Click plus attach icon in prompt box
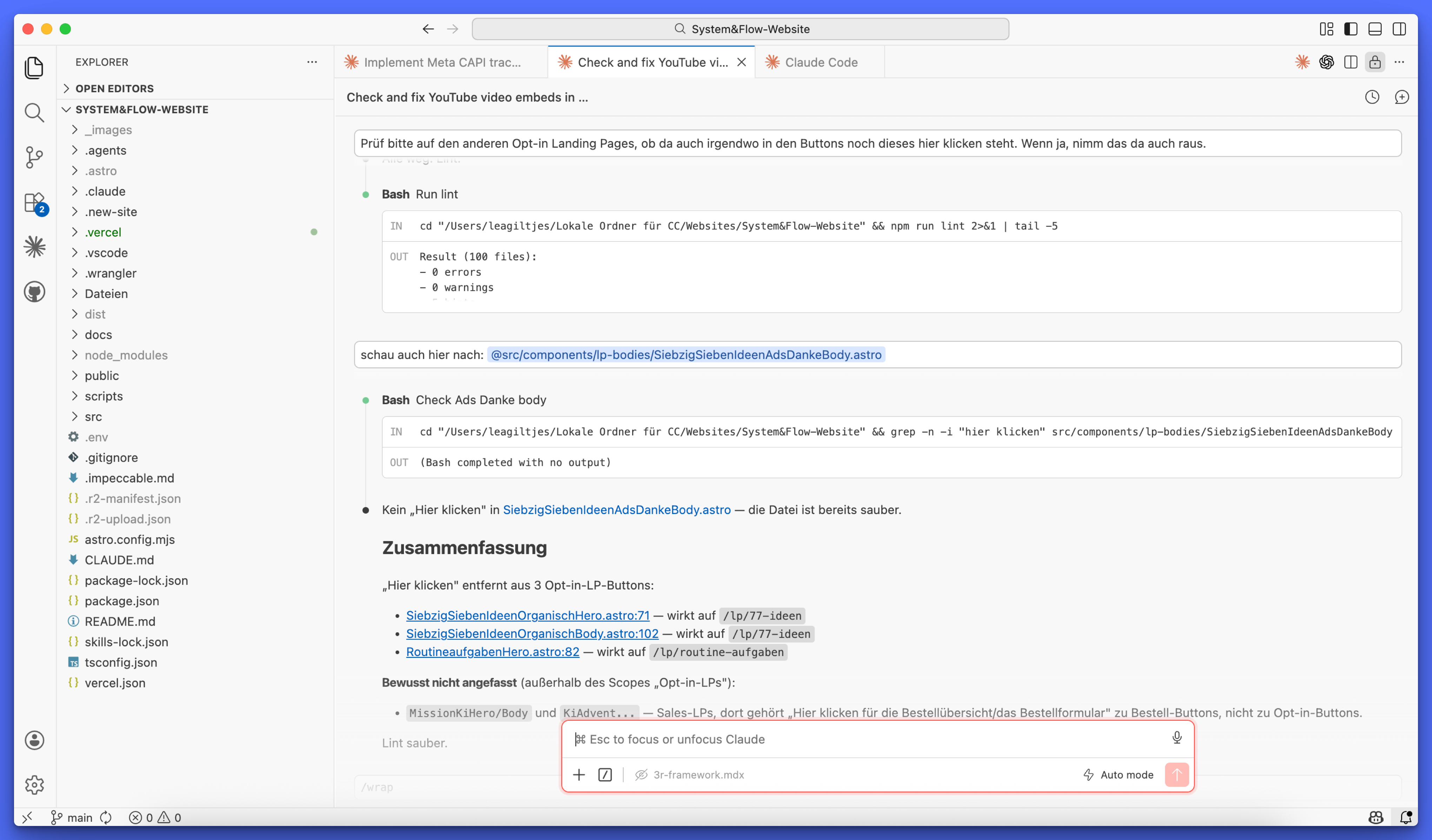The image size is (1432, 840). click(578, 775)
